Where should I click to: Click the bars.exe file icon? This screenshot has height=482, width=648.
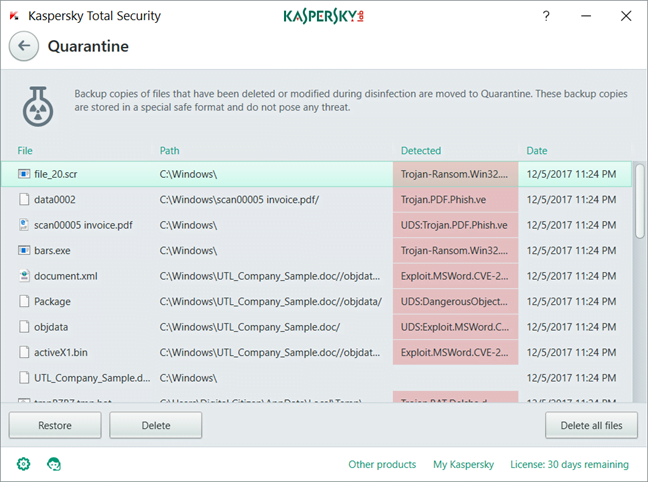[x=24, y=251]
